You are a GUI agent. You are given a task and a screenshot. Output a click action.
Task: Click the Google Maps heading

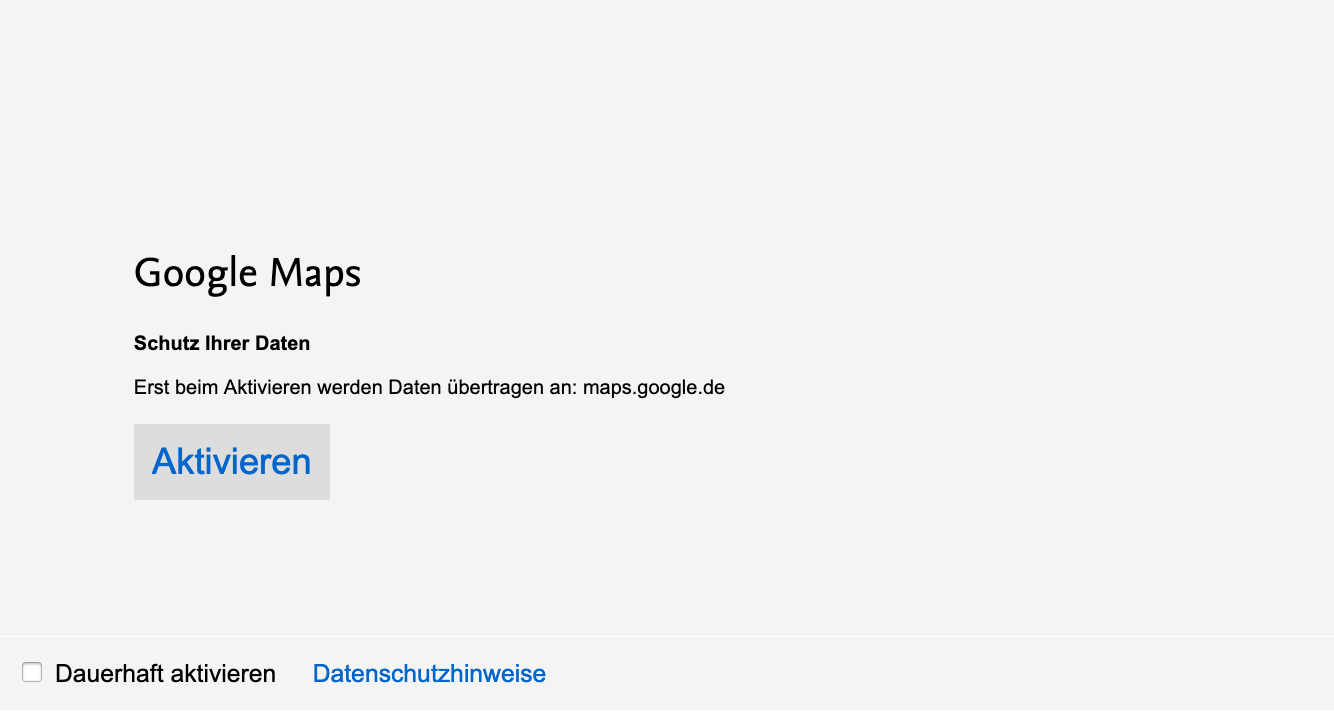pos(247,274)
